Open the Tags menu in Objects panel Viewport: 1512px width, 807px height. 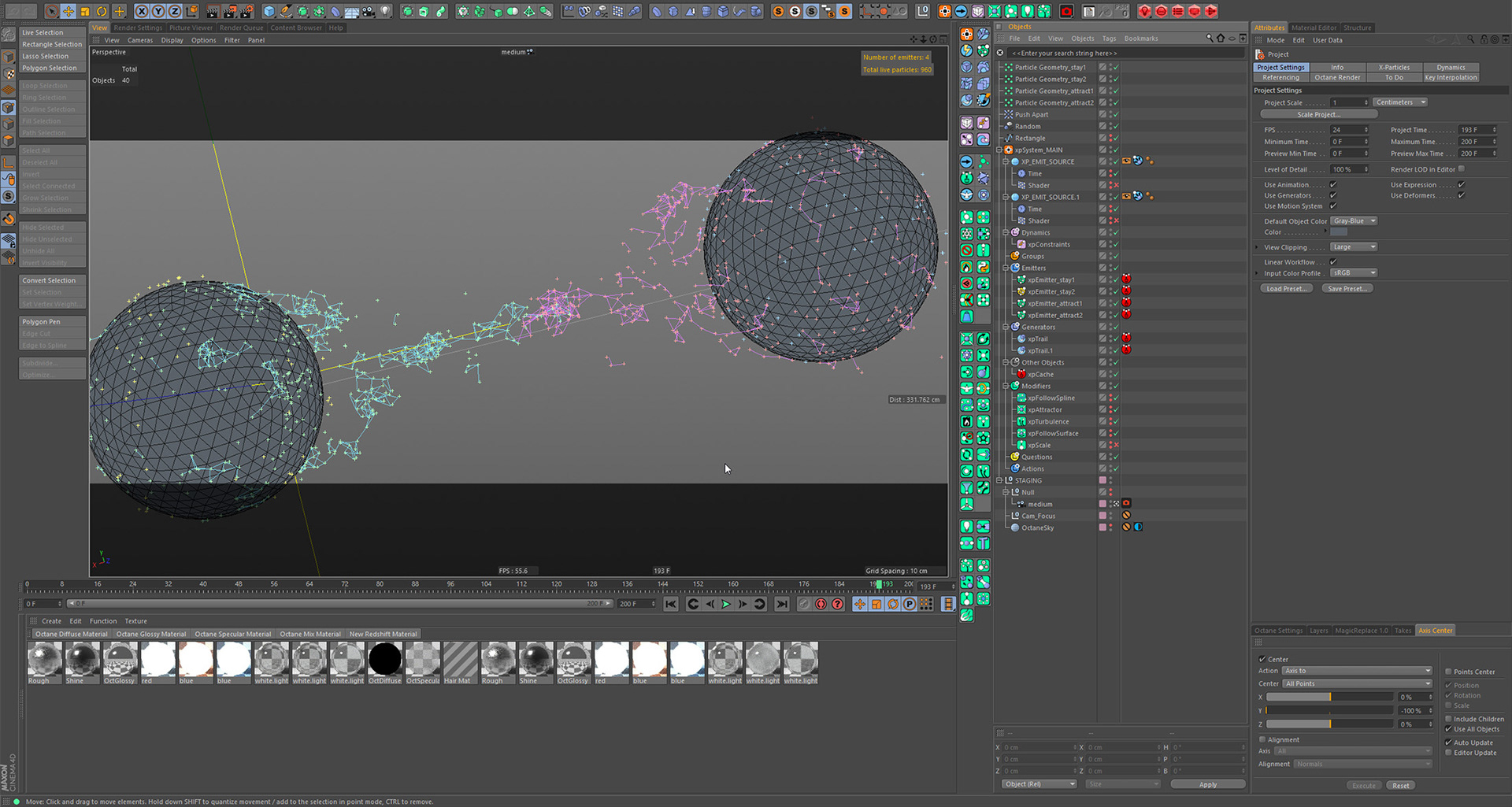(x=1109, y=38)
